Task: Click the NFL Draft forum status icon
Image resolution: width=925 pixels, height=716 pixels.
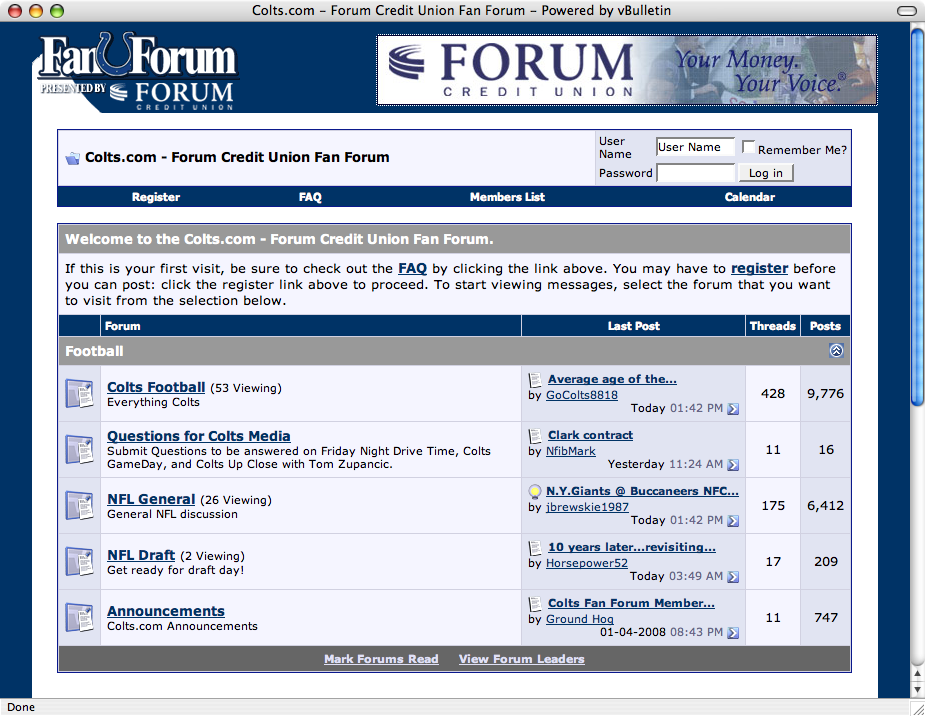Action: coord(79,561)
